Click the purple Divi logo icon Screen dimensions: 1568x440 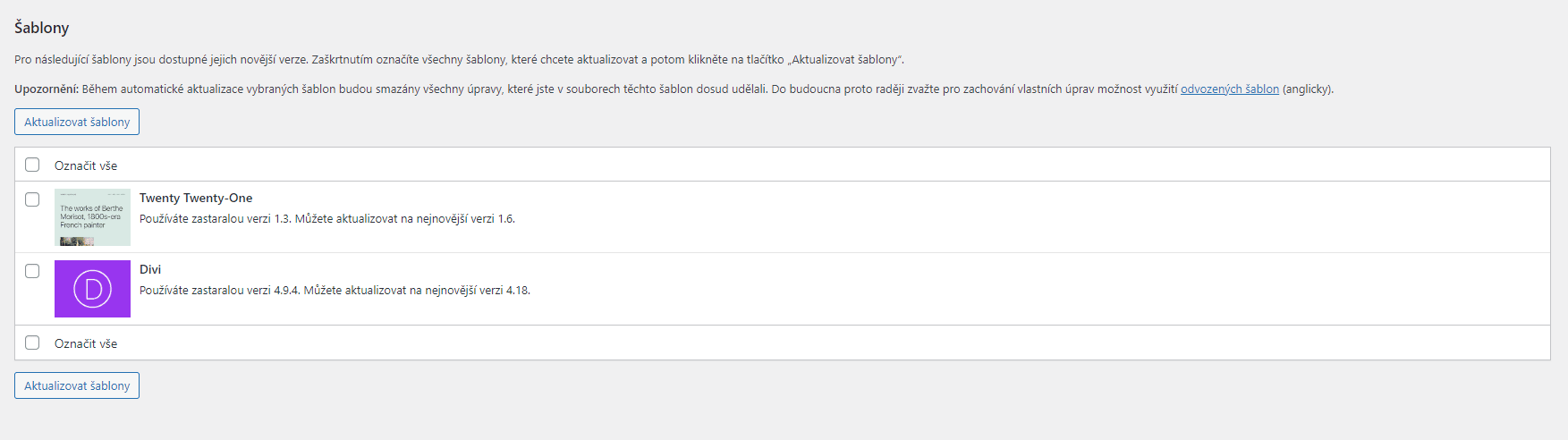[x=92, y=289]
